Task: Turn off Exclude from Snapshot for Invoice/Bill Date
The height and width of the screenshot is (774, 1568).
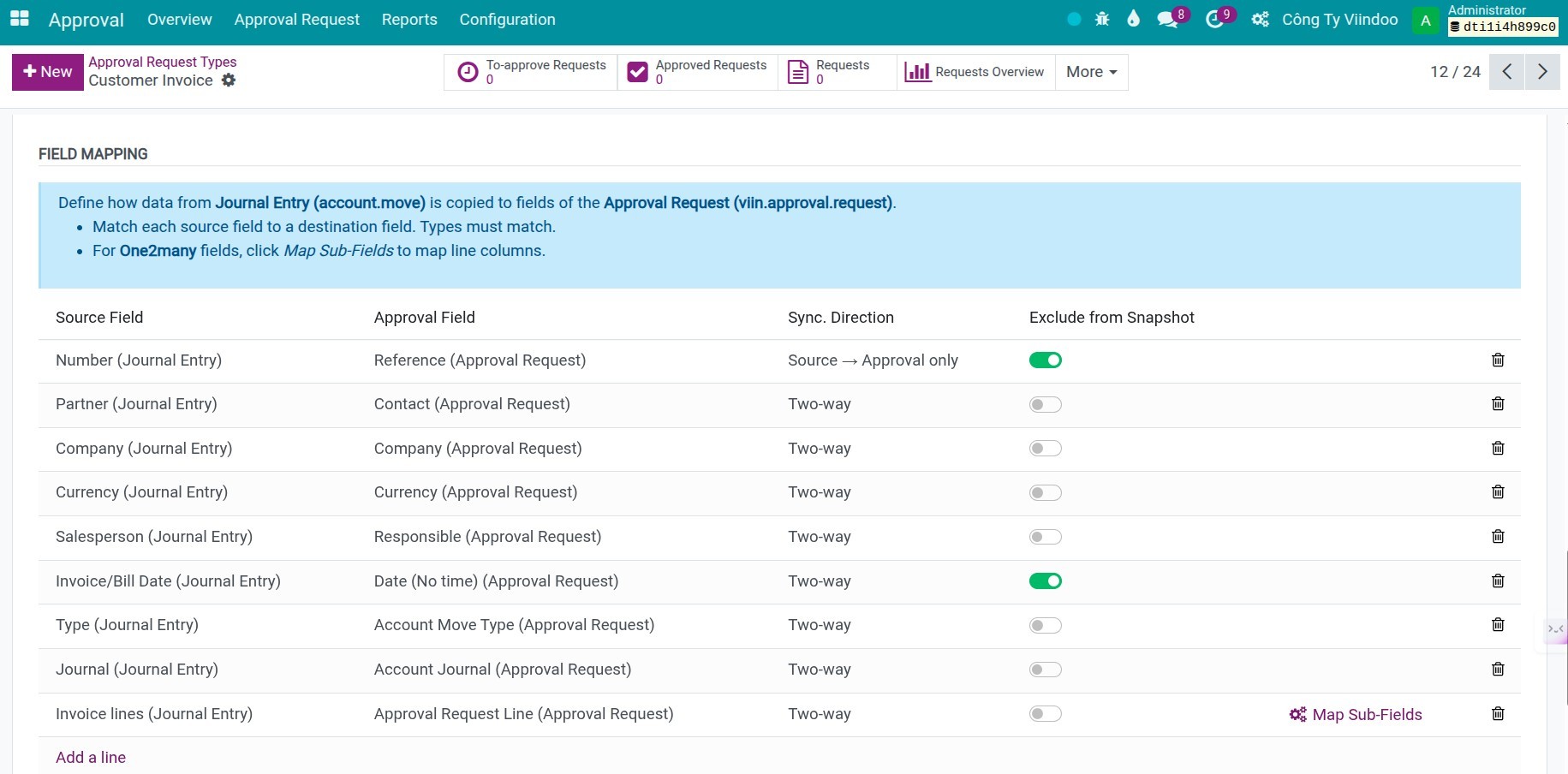Action: (1045, 581)
